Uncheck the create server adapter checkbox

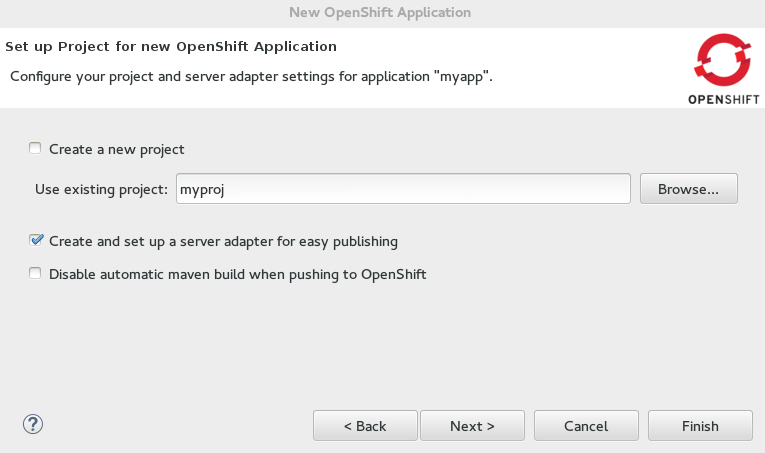pos(36,240)
